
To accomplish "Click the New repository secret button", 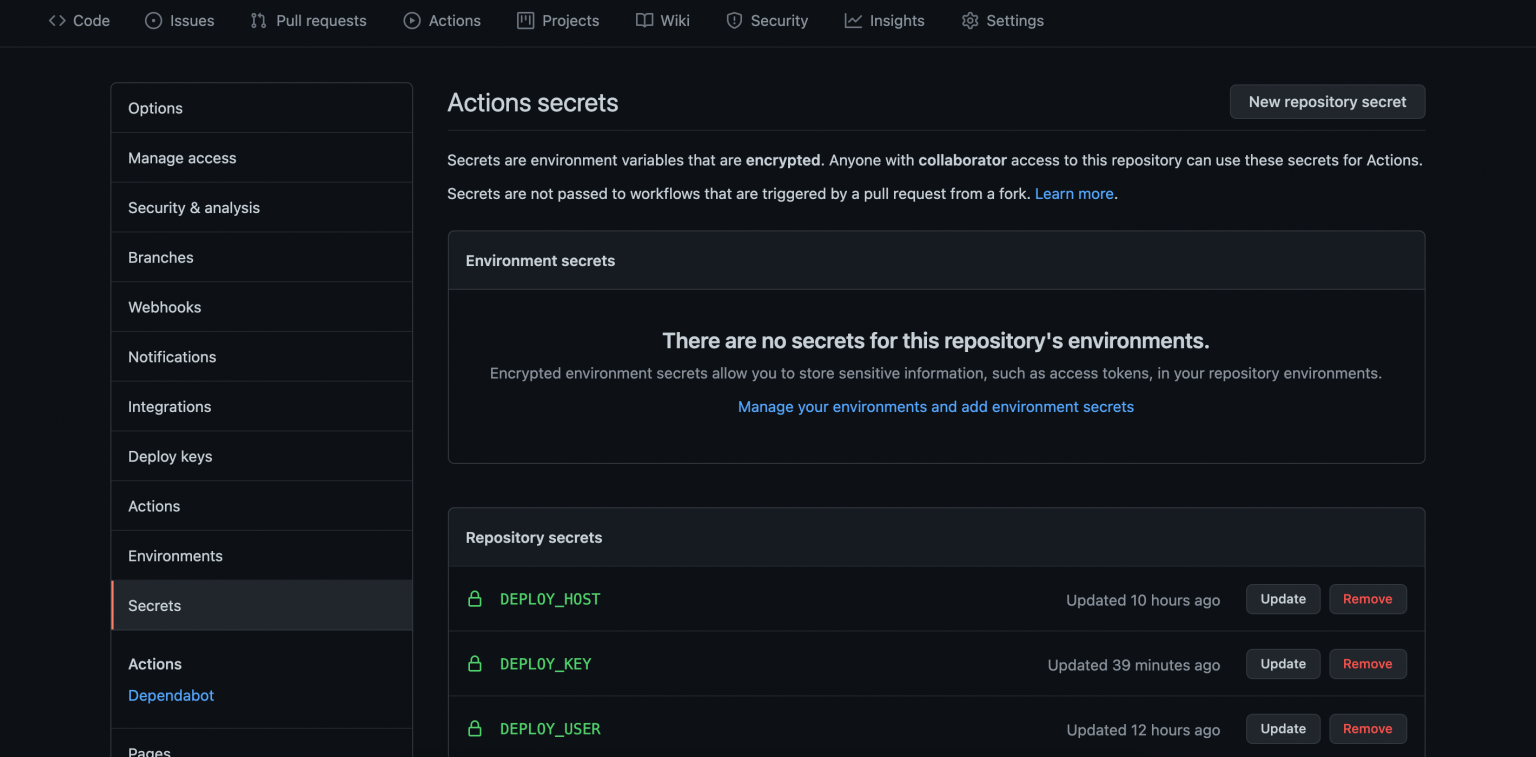I will tap(1327, 101).
